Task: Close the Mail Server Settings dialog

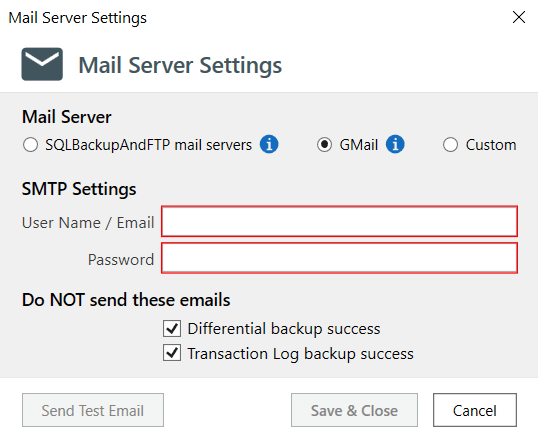Action: (519, 17)
